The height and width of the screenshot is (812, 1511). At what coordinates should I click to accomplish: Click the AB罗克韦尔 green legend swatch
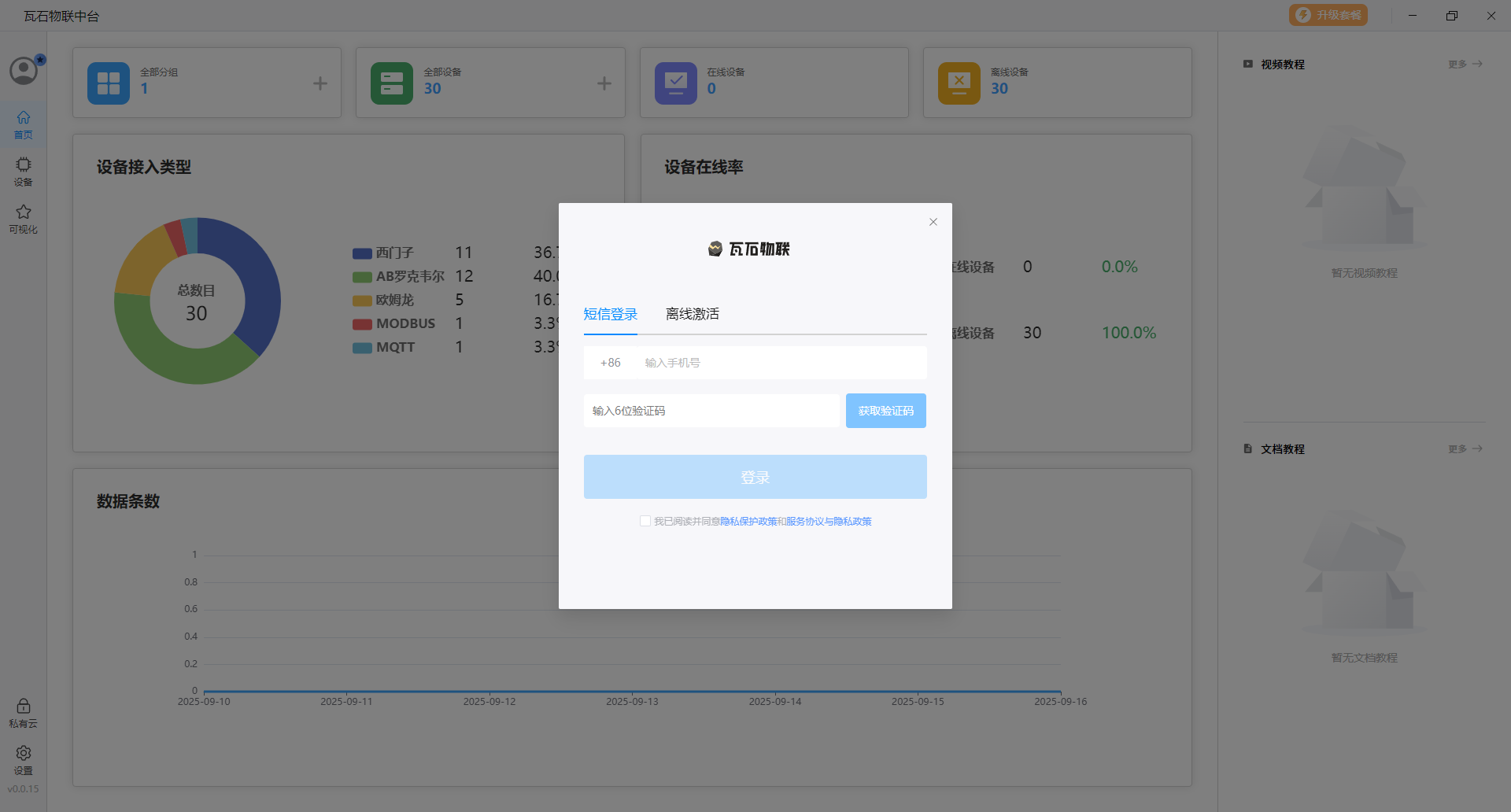[362, 277]
